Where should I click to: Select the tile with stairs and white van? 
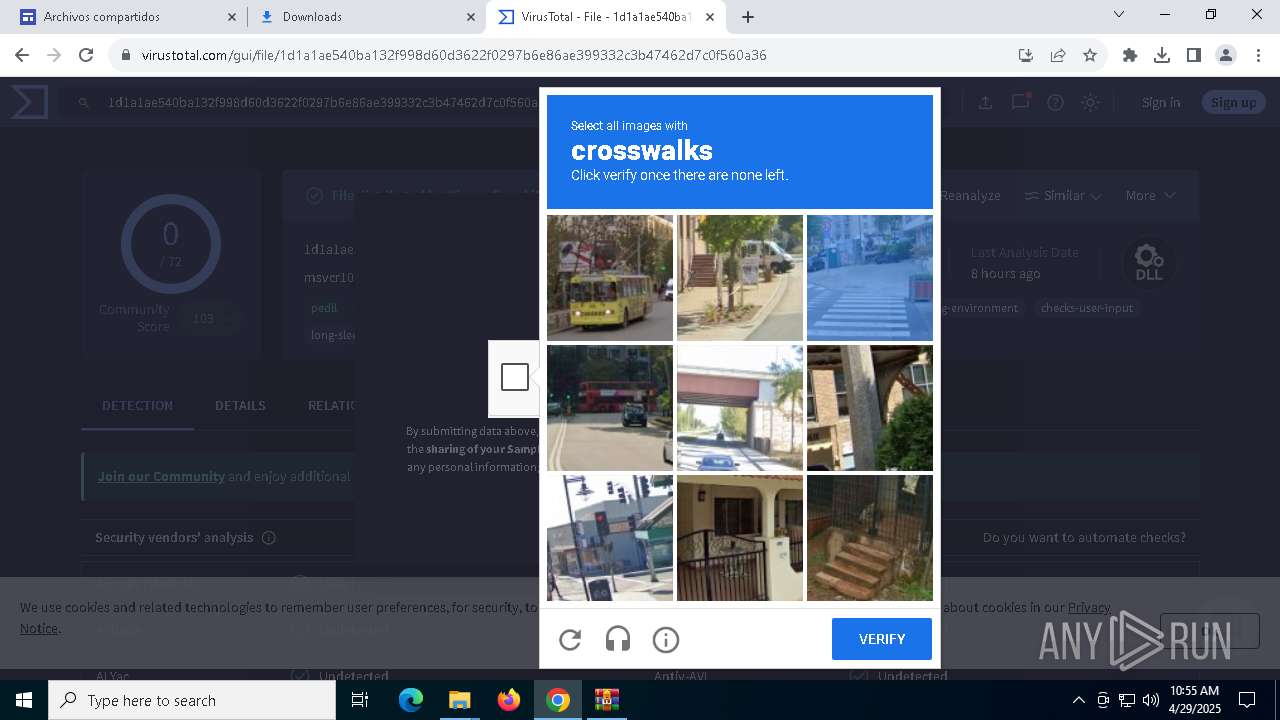(x=740, y=278)
